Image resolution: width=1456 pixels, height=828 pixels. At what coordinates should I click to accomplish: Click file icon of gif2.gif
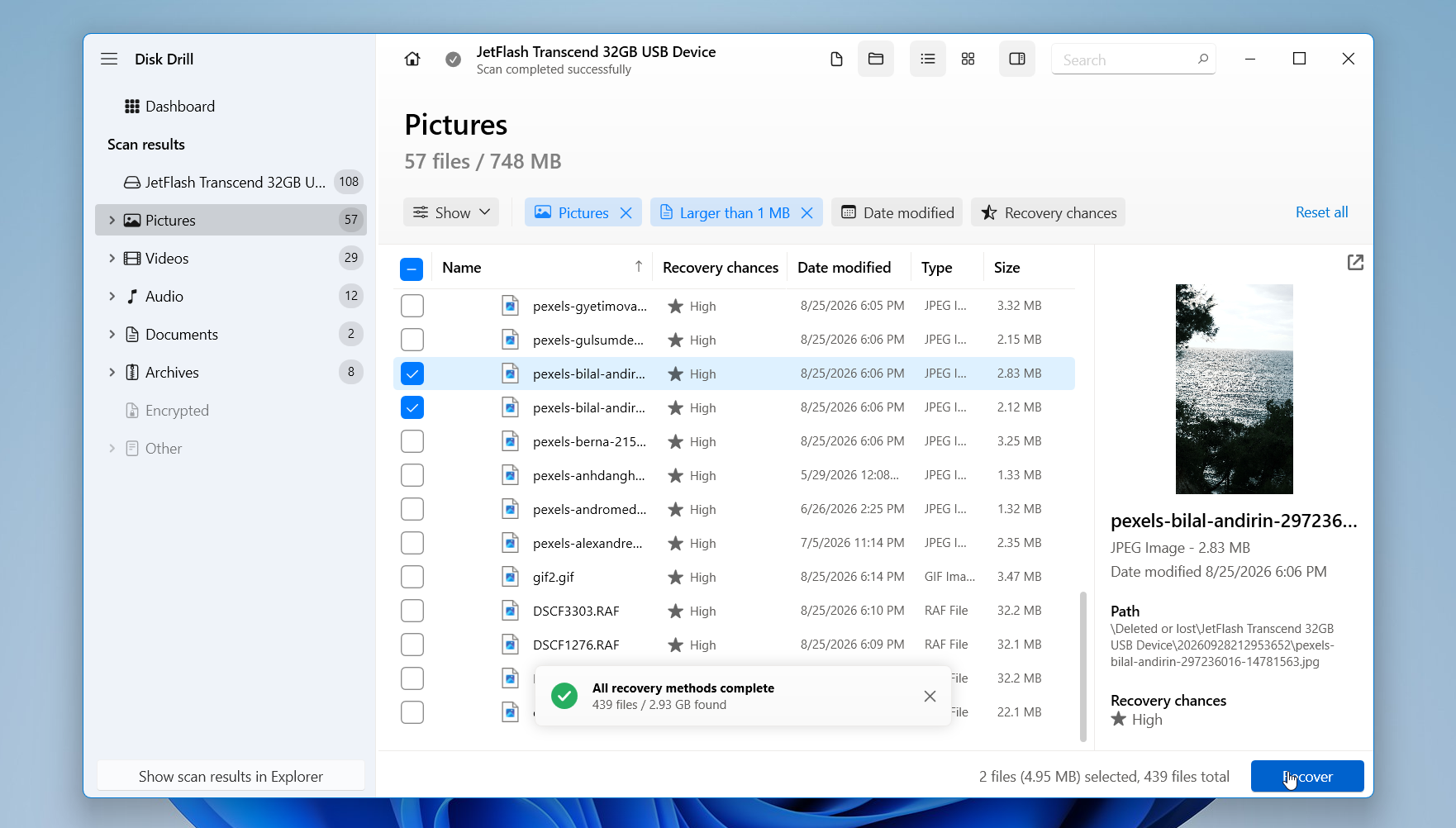pos(511,577)
